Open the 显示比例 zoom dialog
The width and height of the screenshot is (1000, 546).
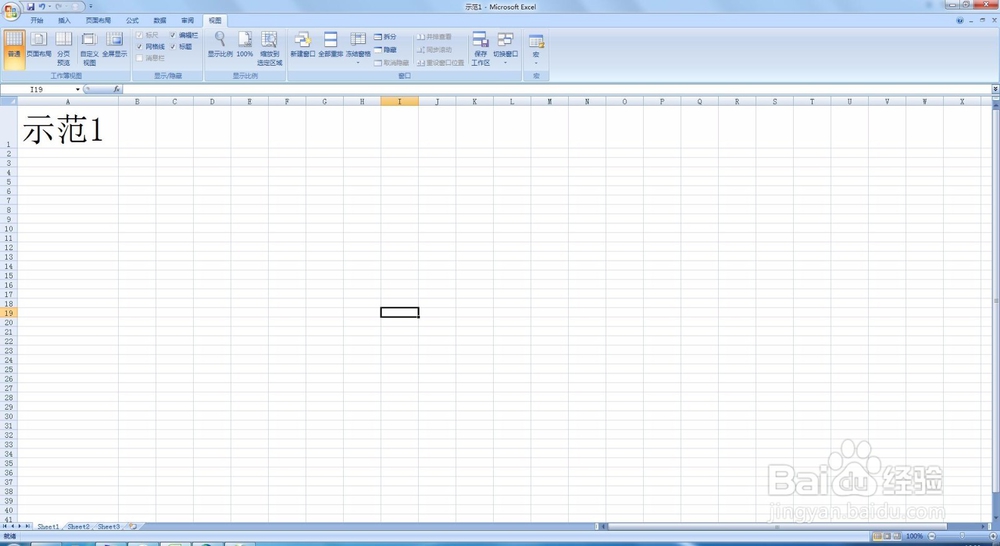coord(220,45)
